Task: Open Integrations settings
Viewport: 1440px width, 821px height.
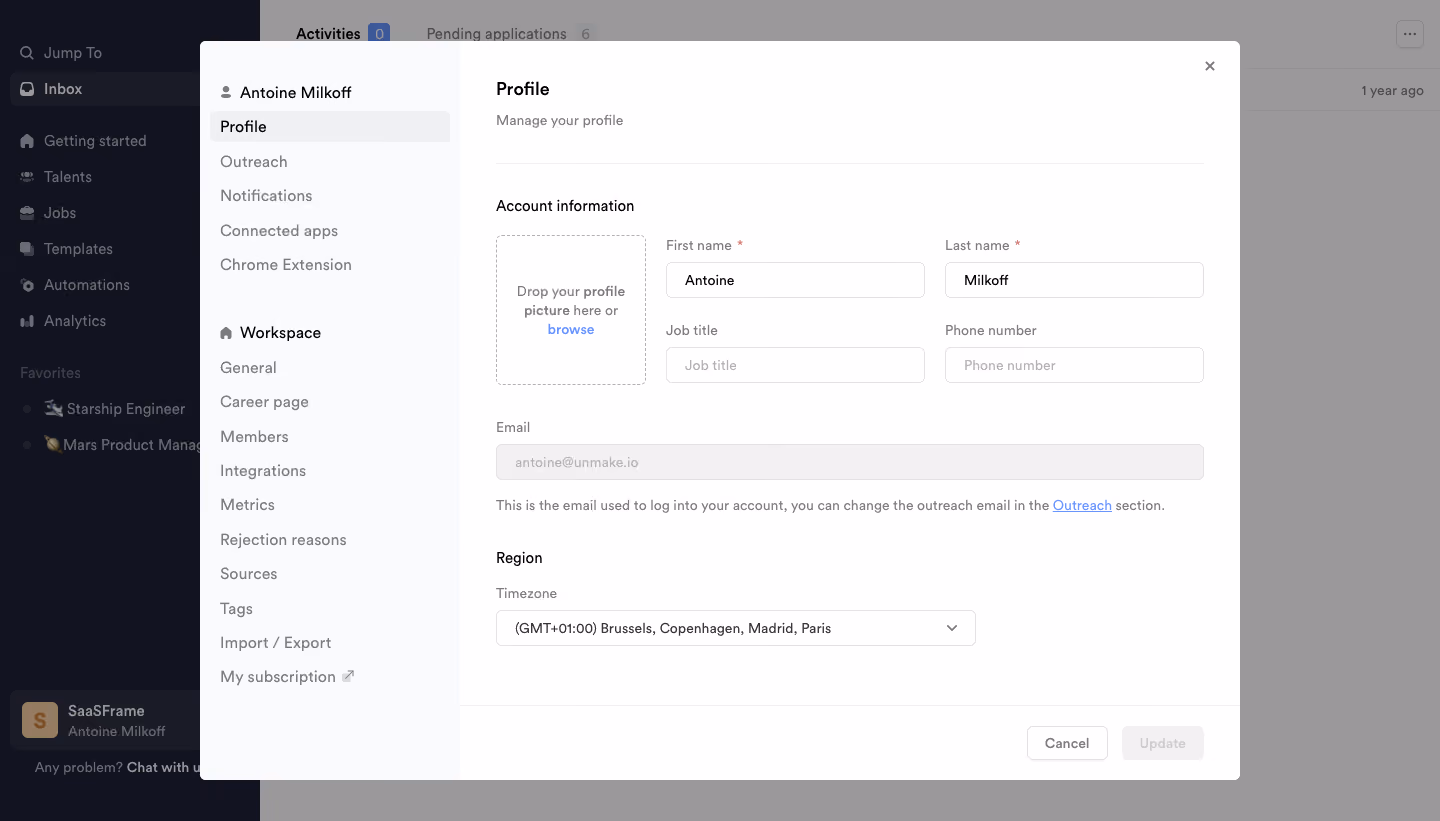Action: pyautogui.click(x=330, y=471)
